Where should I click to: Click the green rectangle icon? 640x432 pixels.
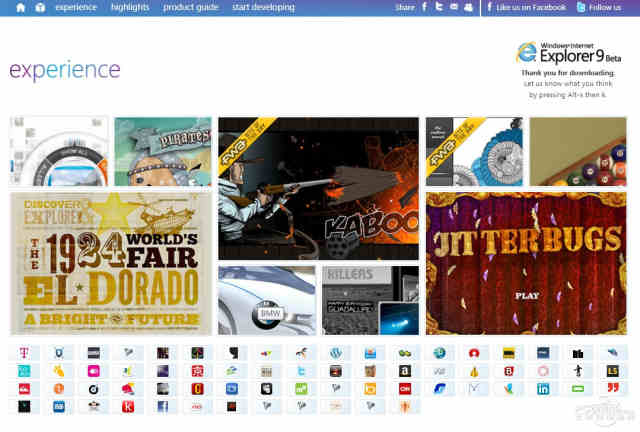pos(578,389)
